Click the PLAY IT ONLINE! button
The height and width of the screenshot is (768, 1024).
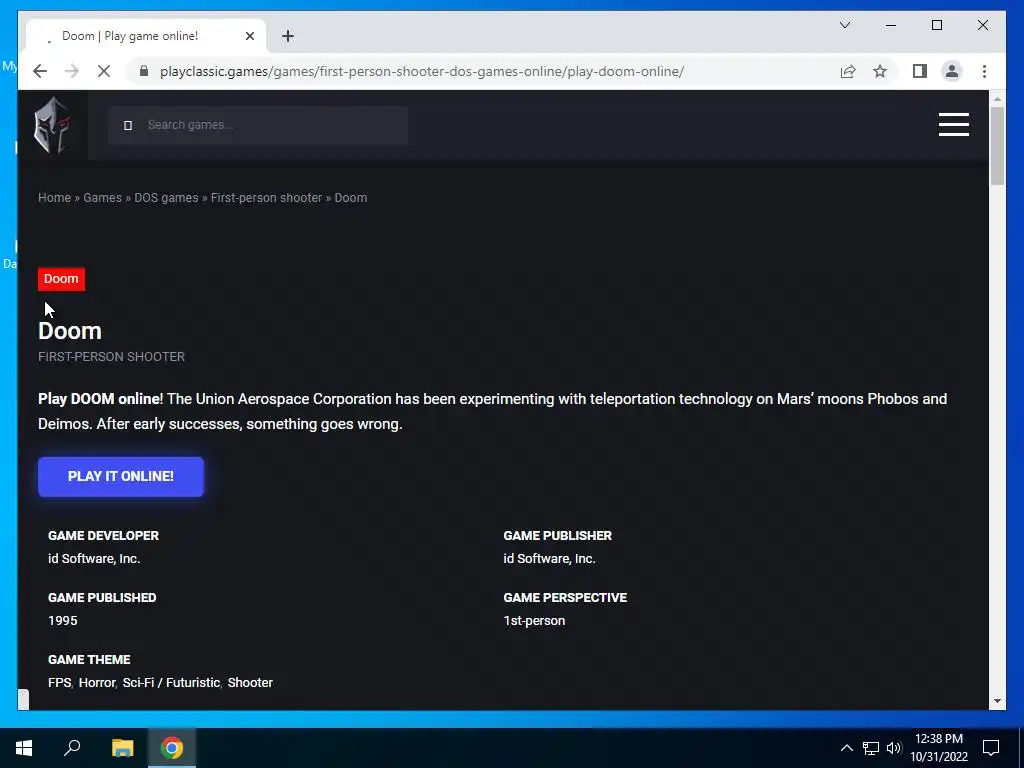121,477
